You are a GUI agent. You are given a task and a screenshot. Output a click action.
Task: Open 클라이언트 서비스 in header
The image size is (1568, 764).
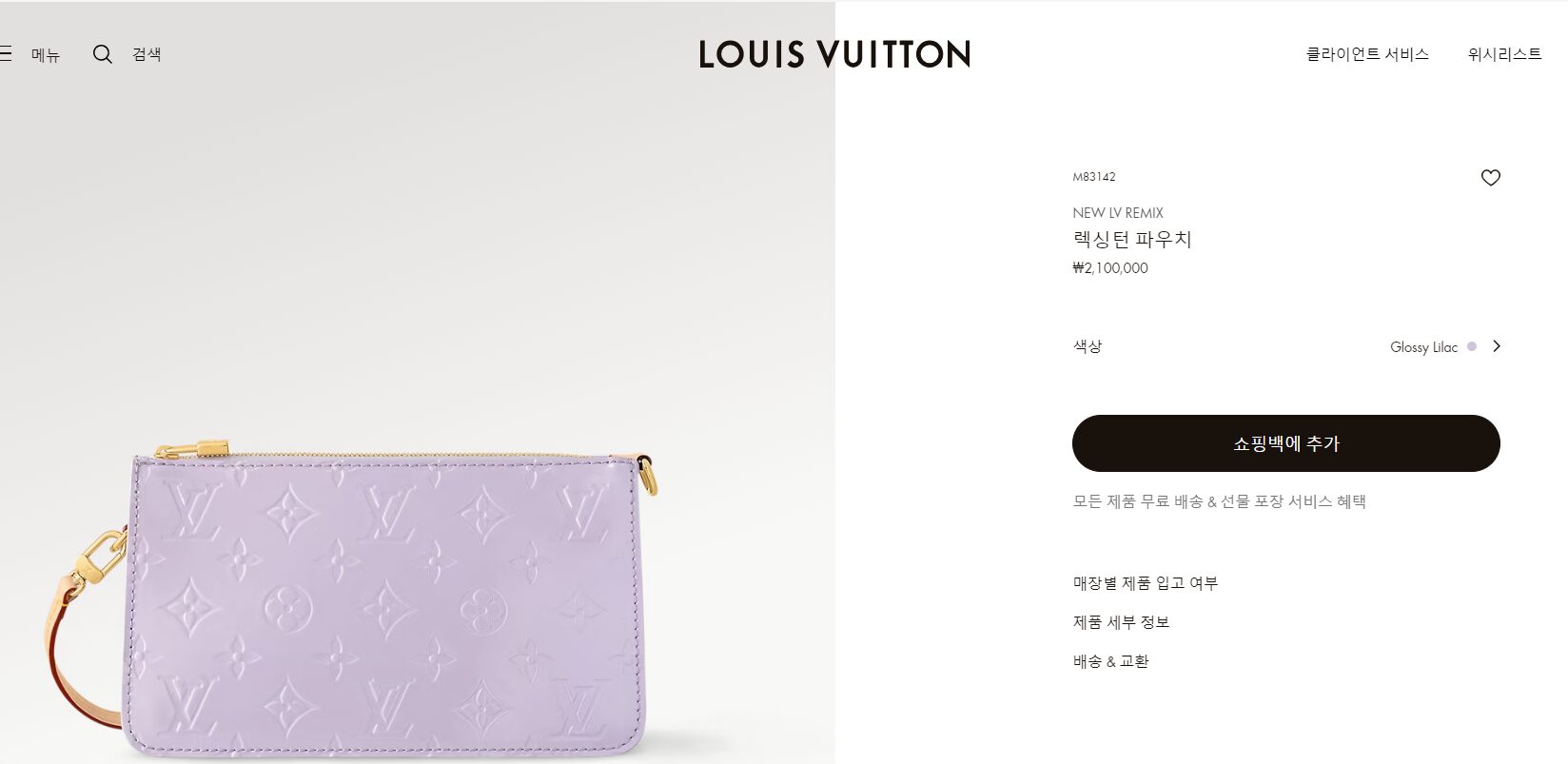click(1367, 54)
